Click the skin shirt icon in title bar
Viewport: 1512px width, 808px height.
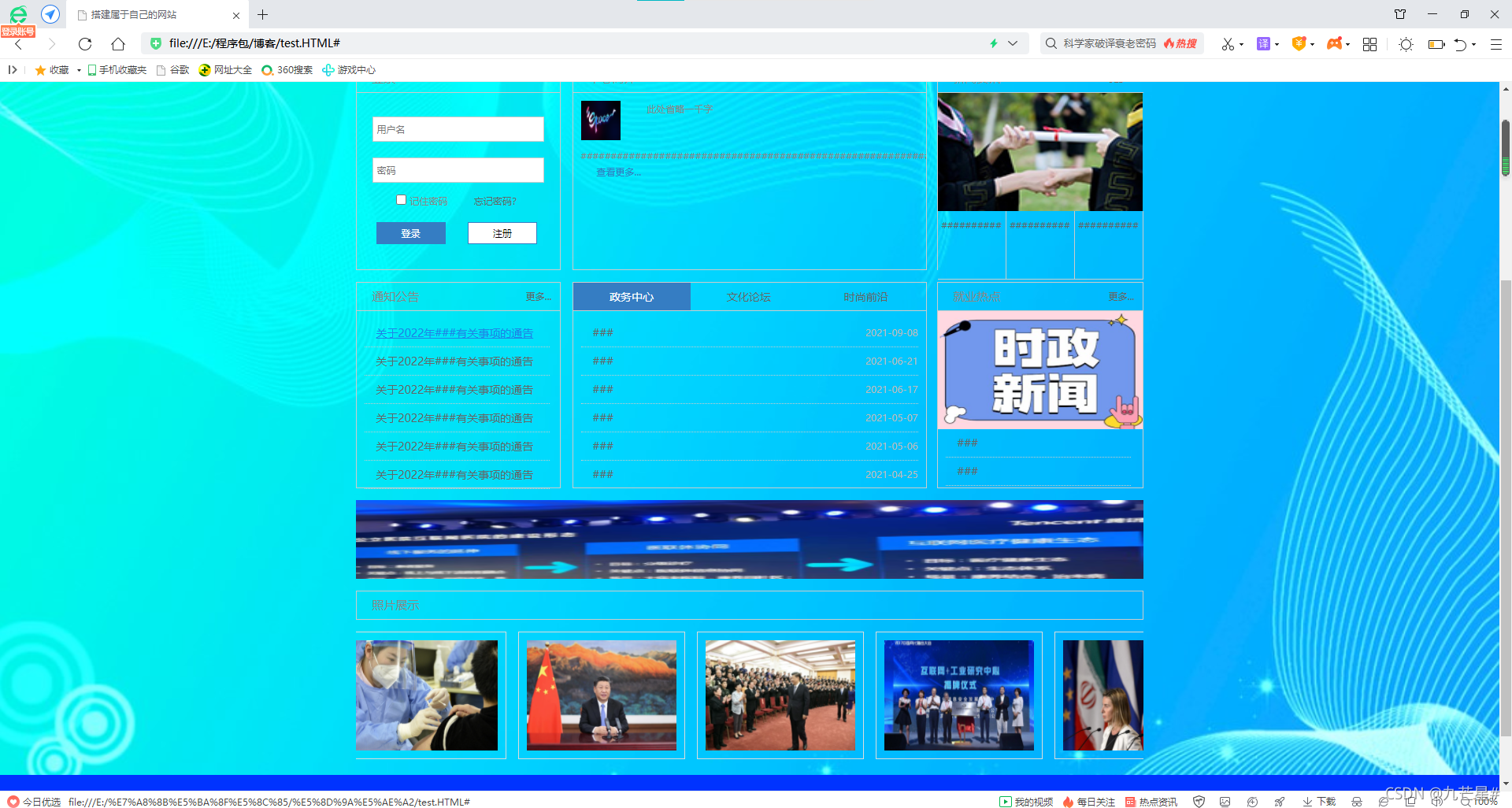point(1400,14)
